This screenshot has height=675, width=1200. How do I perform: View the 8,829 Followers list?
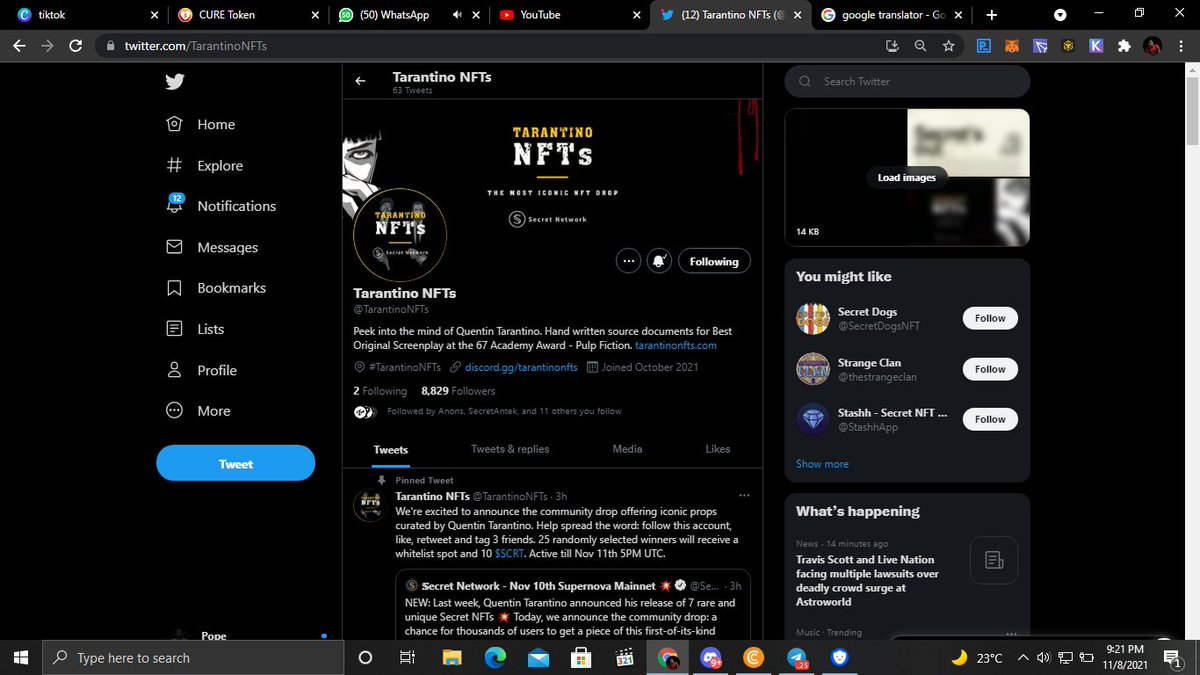458,391
